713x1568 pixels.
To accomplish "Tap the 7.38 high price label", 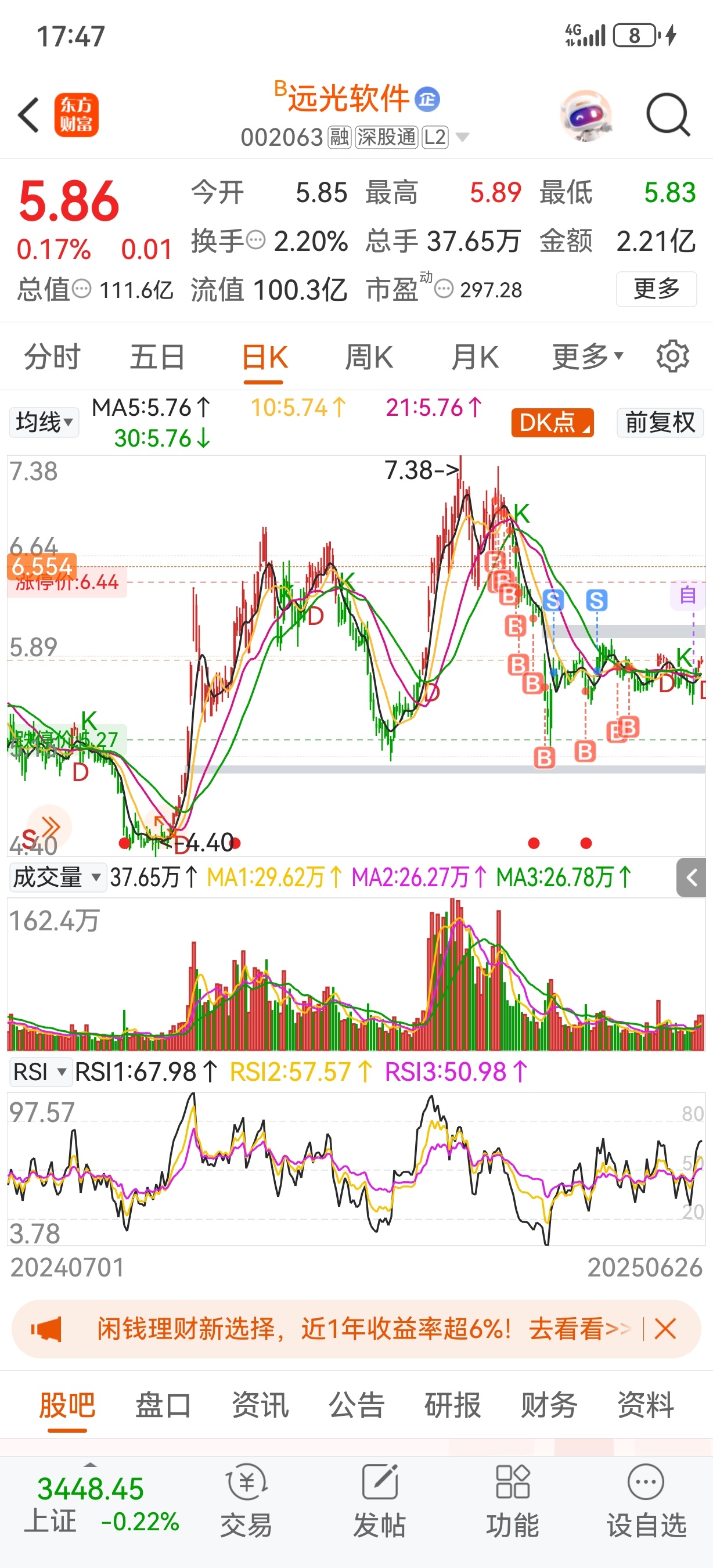I will [x=421, y=470].
